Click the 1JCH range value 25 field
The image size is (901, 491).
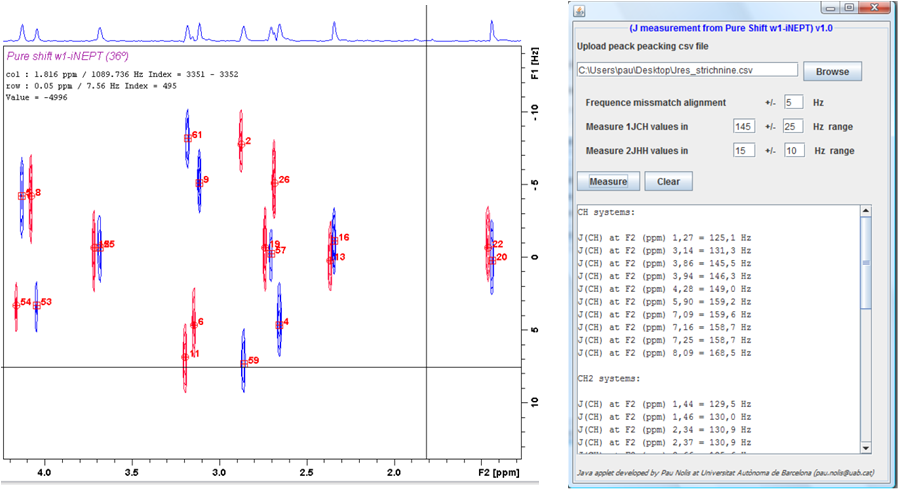793,126
